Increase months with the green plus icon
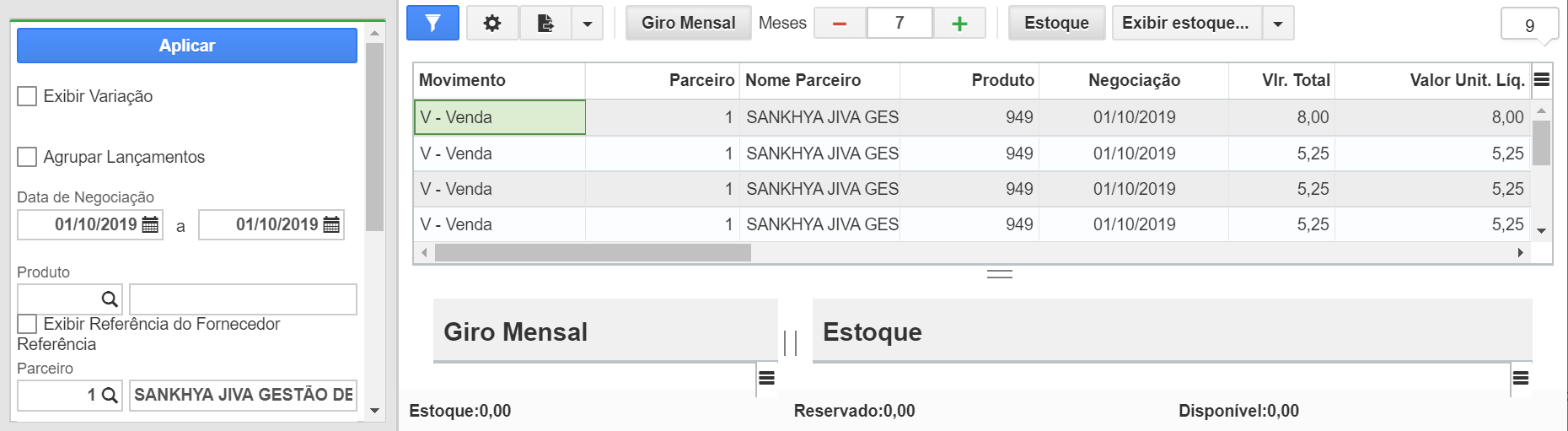1568x431 pixels. tap(959, 24)
